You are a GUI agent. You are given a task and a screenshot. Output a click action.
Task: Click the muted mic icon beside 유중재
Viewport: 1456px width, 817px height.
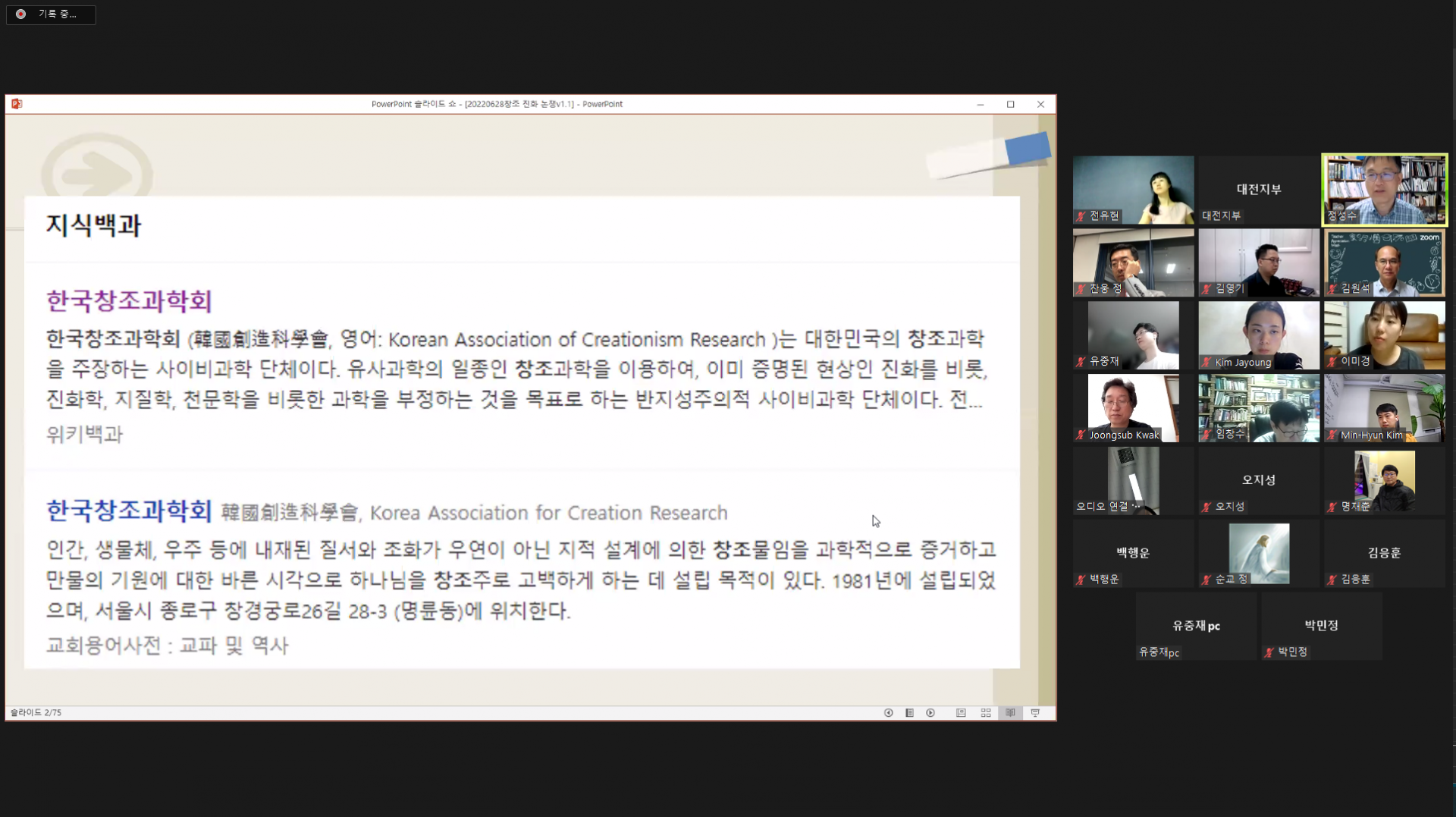[1081, 362]
